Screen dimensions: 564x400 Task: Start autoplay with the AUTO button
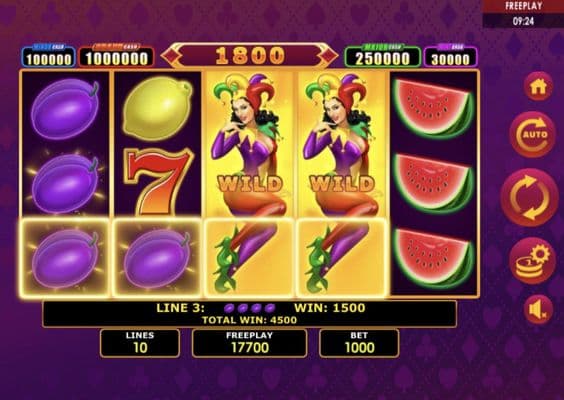tap(533, 135)
